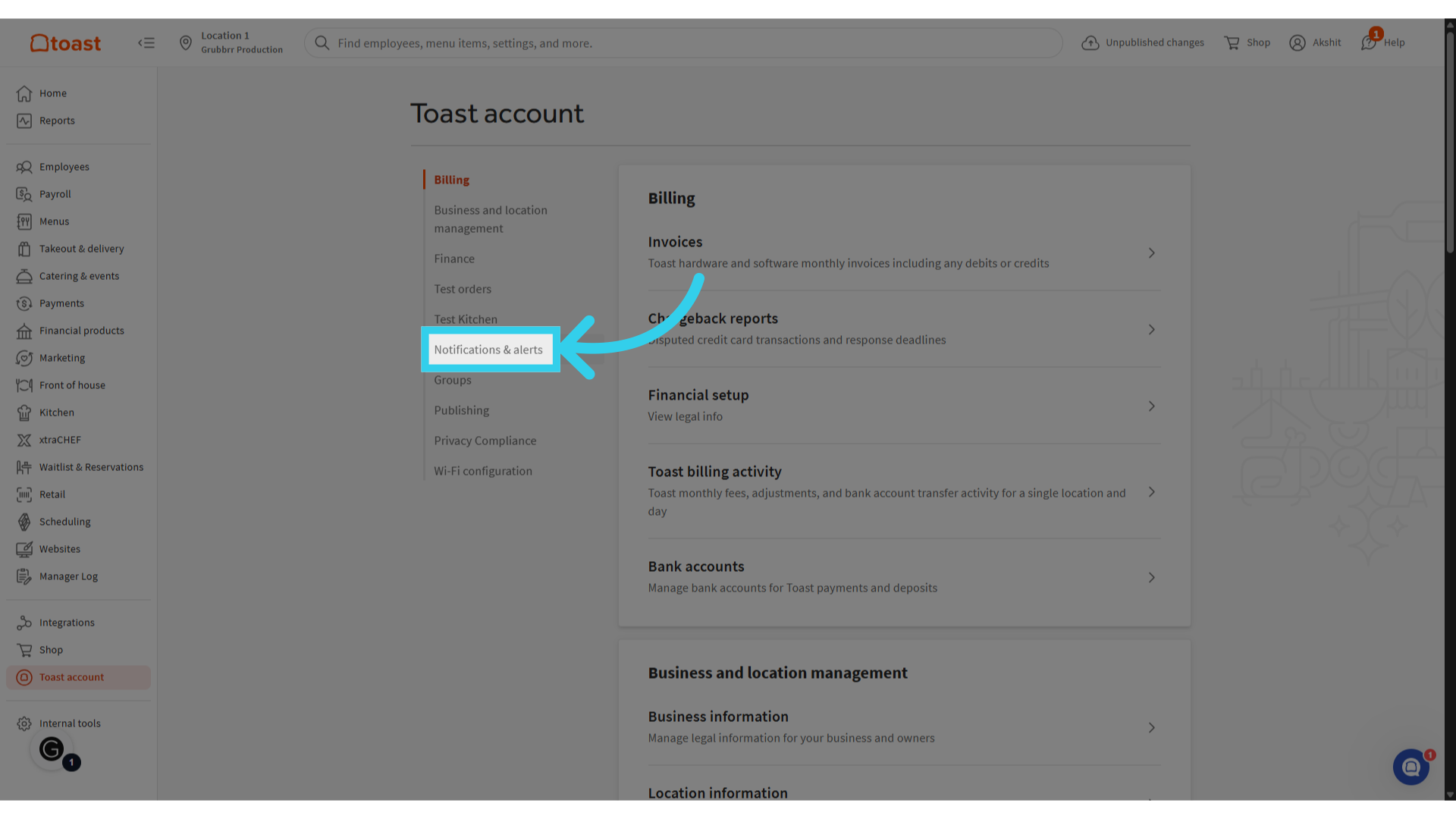Image resolution: width=1456 pixels, height=819 pixels.
Task: Click the Home icon in sidebar
Action: 24,93
